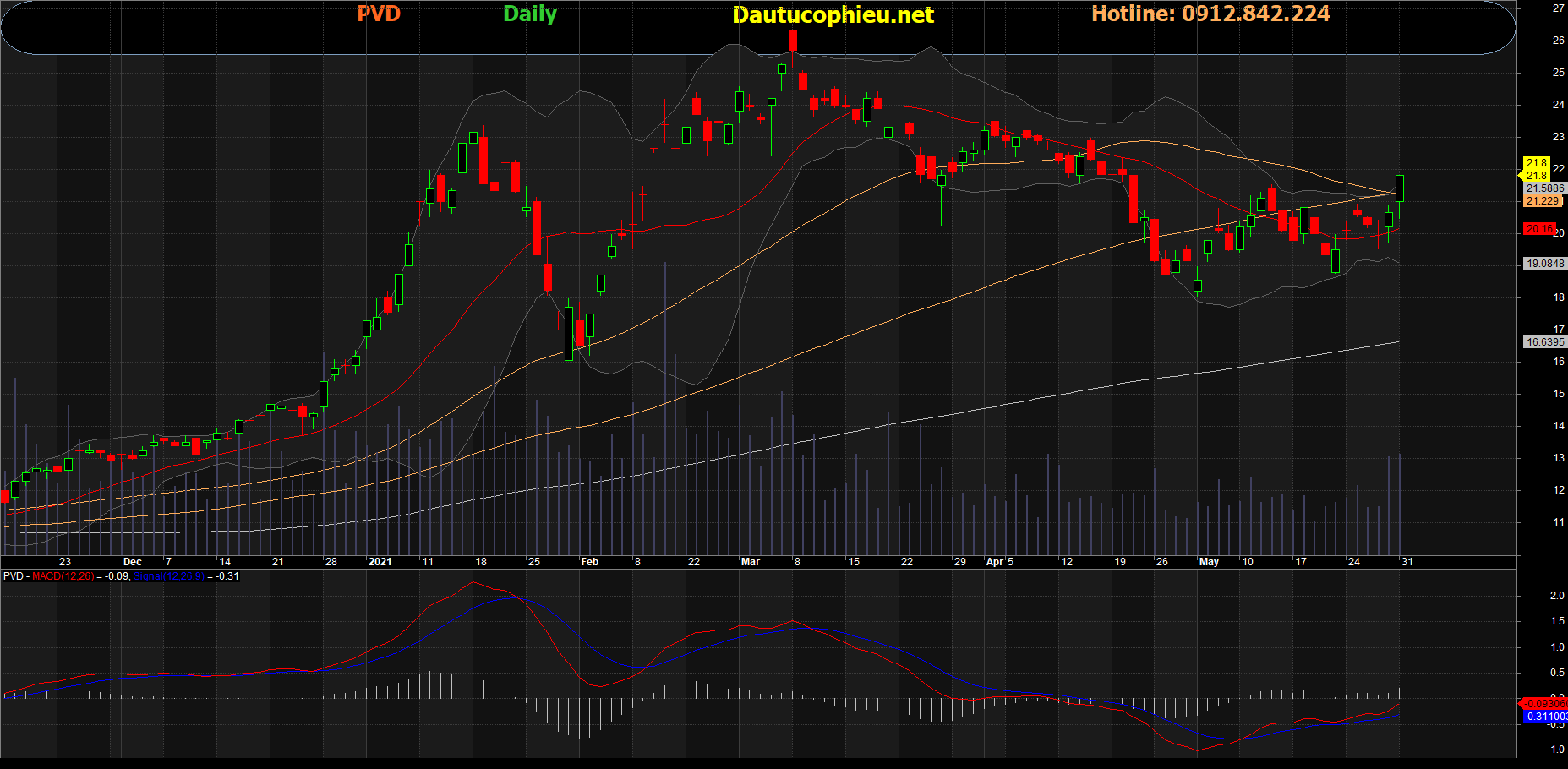Click the Hotline phone number text

click(1210, 14)
